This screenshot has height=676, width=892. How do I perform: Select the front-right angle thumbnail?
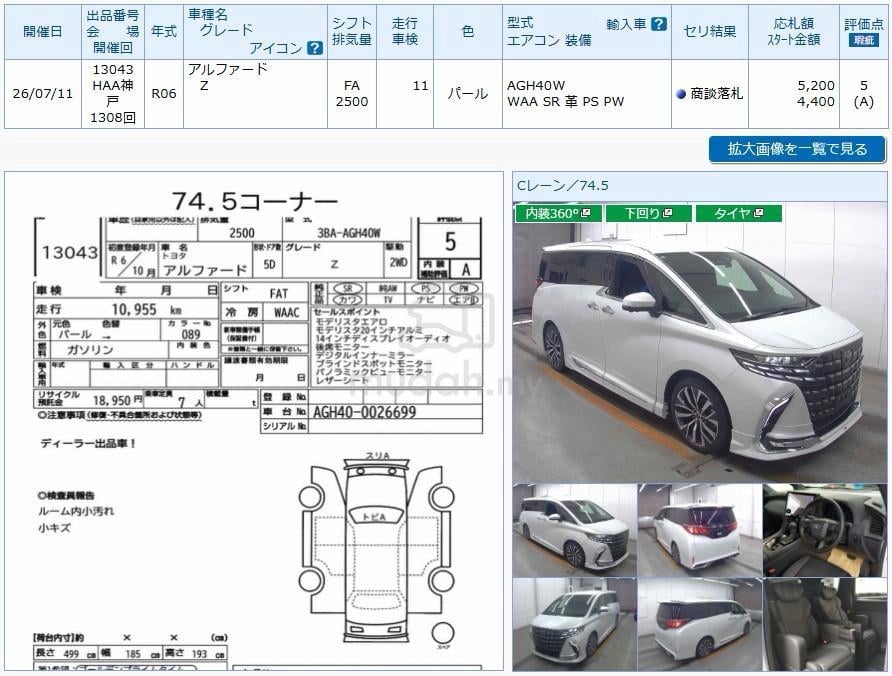[x=575, y=530]
